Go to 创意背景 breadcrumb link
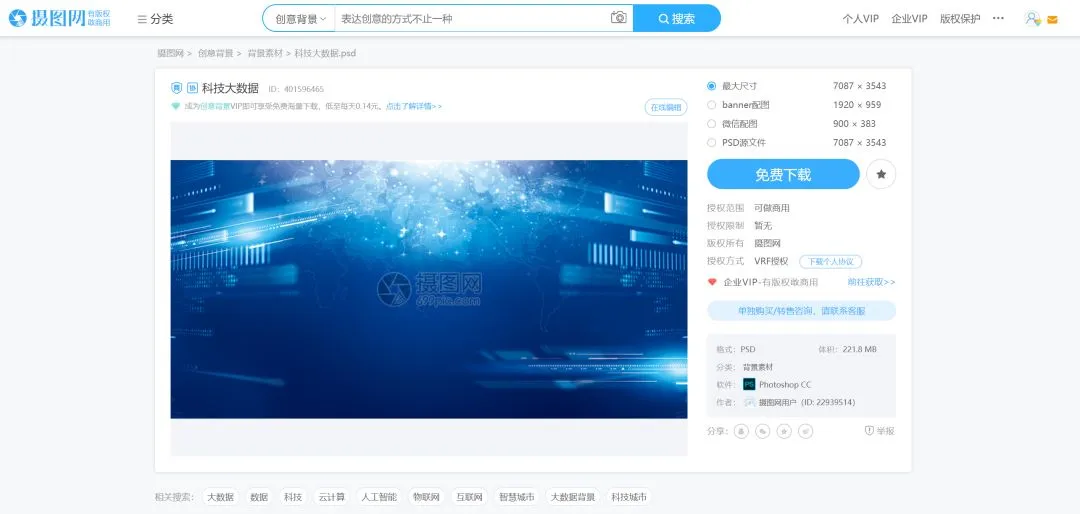 click(216, 53)
